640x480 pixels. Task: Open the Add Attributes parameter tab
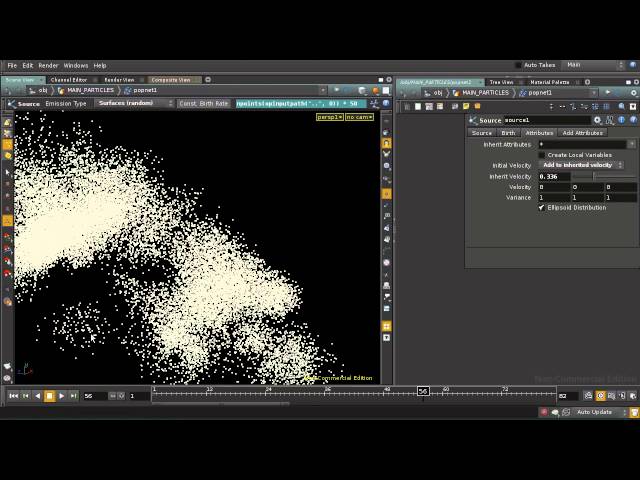(582, 133)
